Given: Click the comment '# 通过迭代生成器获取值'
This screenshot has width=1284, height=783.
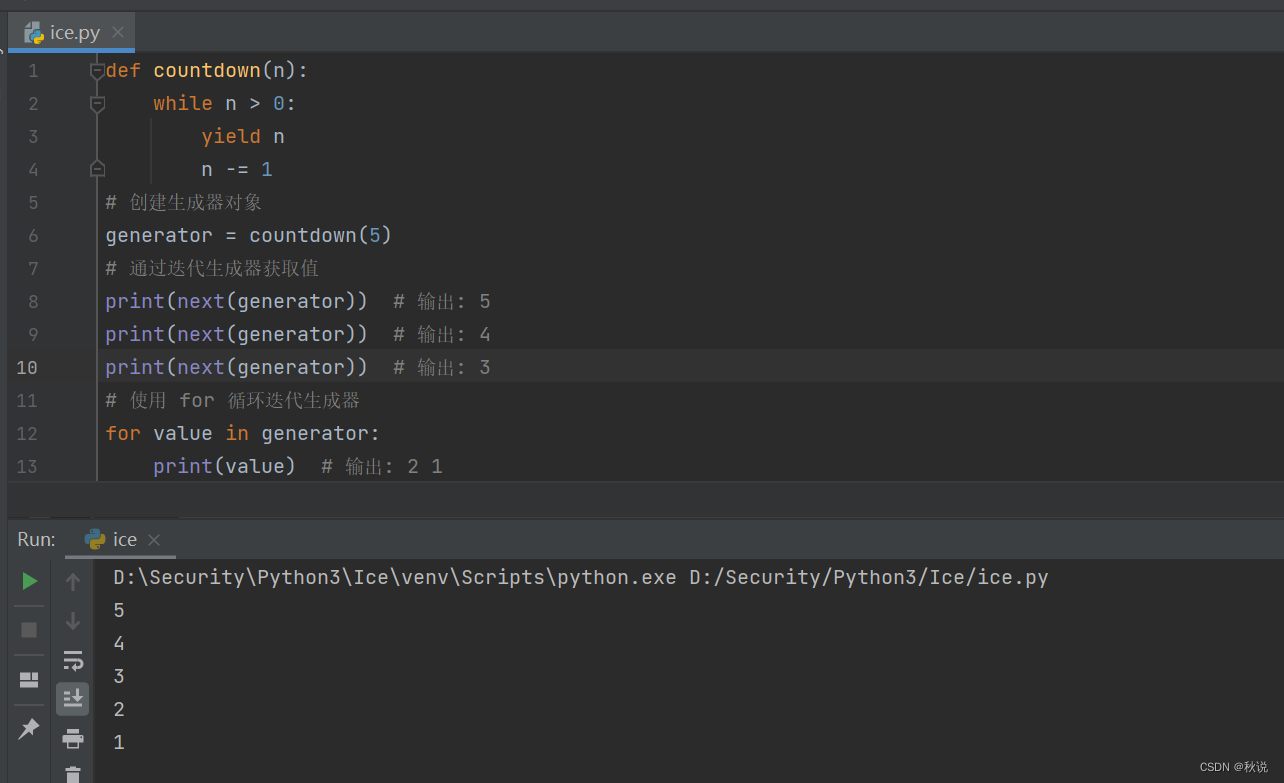Looking at the screenshot, I should 212,268.
